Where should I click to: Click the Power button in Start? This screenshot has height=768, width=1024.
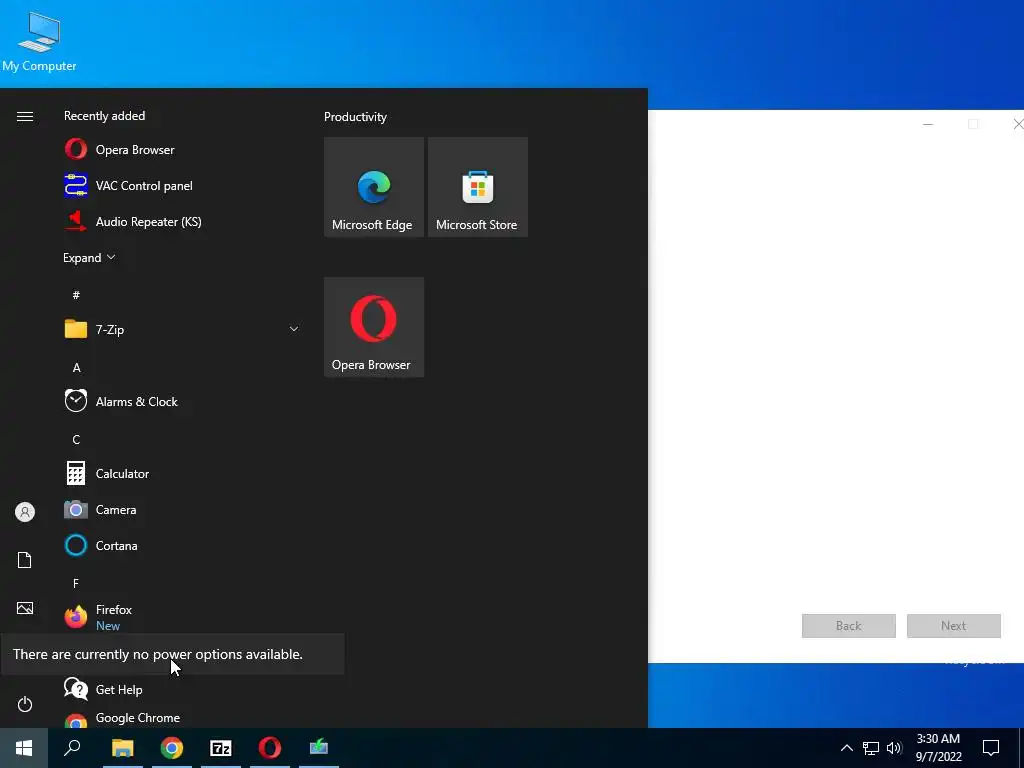point(25,704)
